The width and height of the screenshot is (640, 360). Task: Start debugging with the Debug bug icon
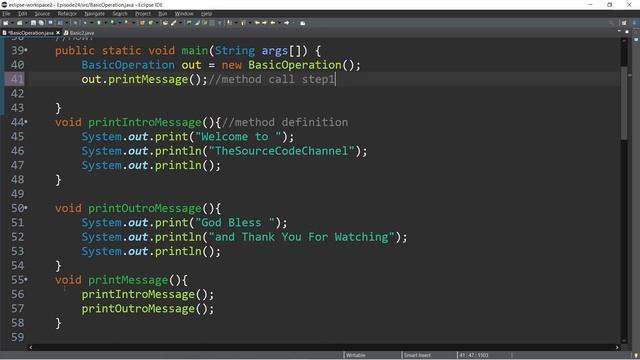coord(85,23)
